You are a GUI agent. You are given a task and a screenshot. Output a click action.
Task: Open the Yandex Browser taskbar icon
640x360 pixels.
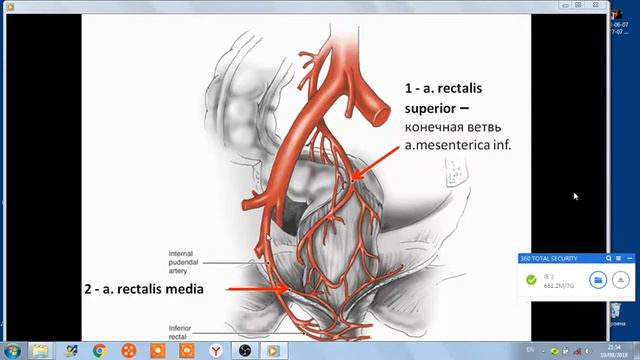(x=216, y=351)
